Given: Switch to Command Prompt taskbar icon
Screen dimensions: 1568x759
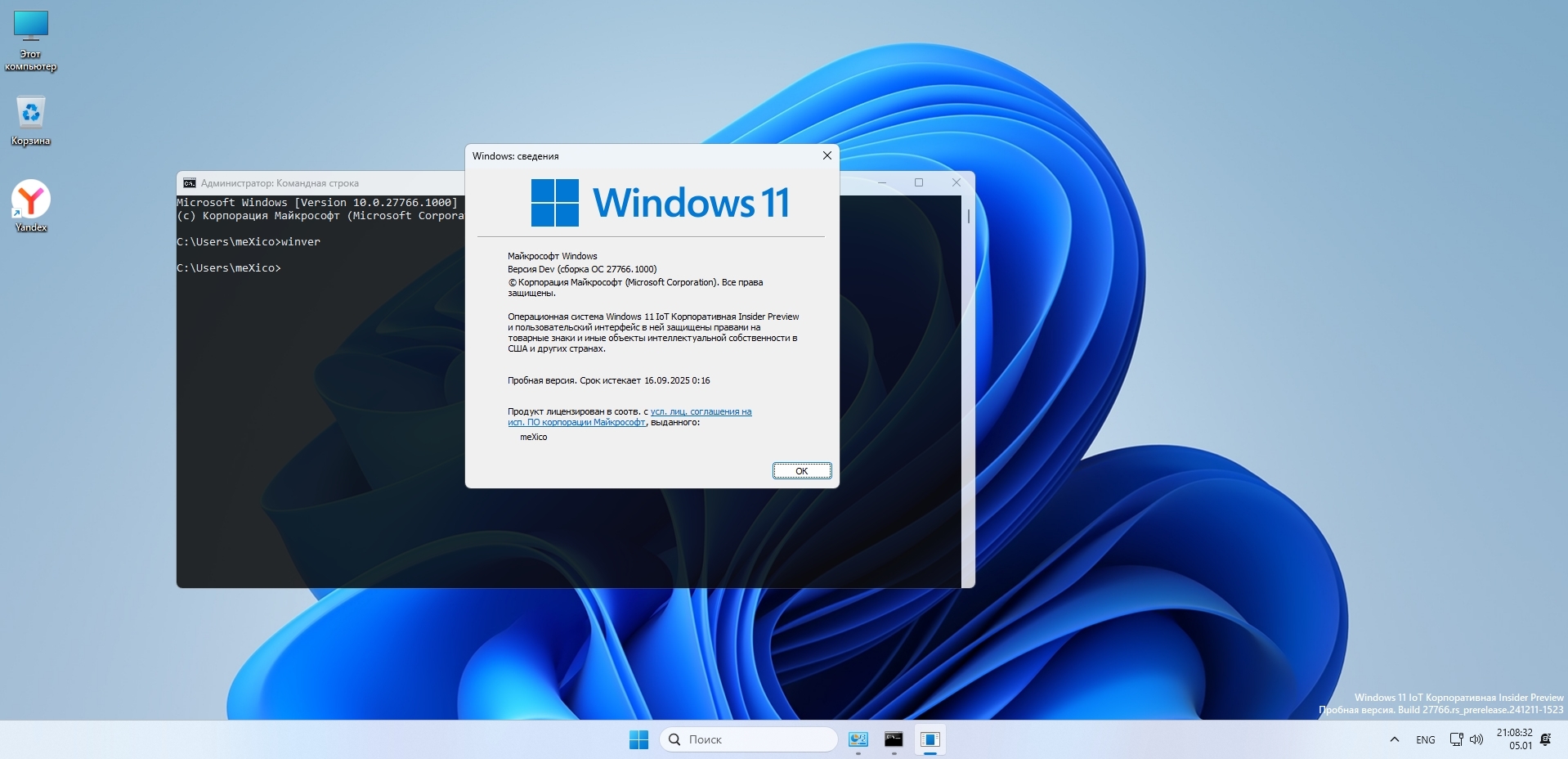Looking at the screenshot, I should tap(894, 739).
